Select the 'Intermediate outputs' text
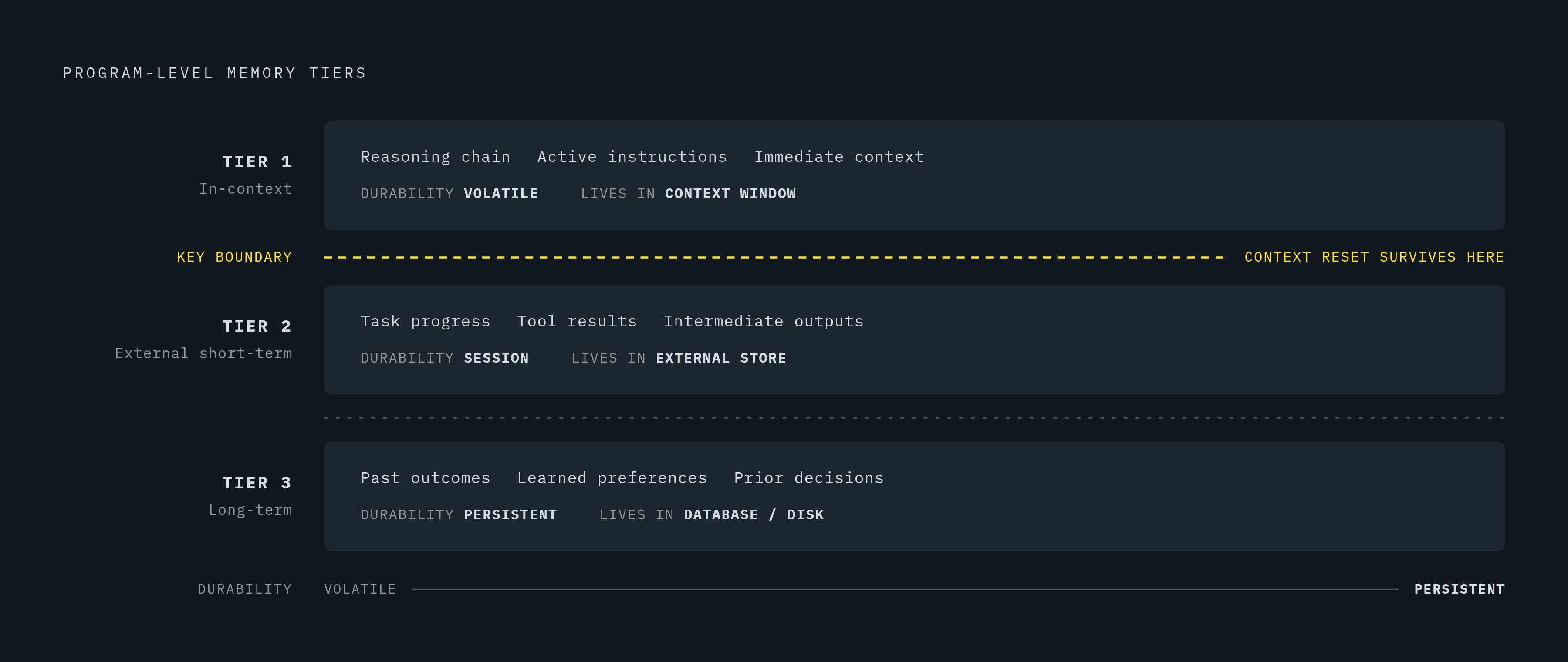The width and height of the screenshot is (1568, 662). coord(763,321)
